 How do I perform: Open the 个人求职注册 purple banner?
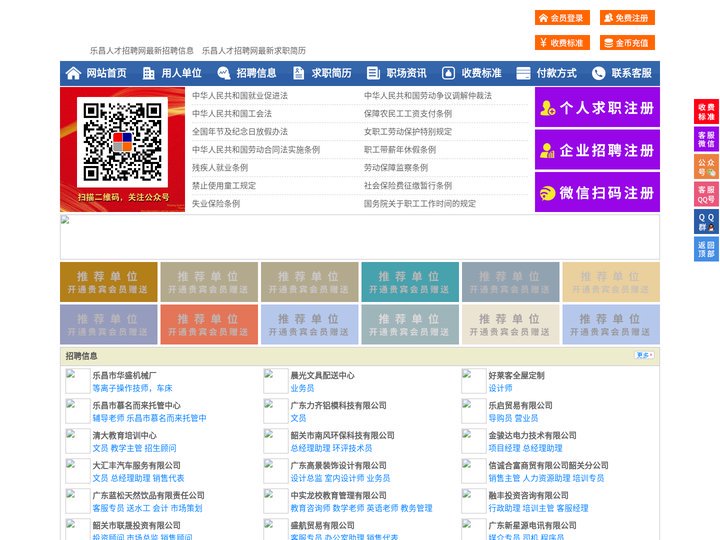point(597,107)
